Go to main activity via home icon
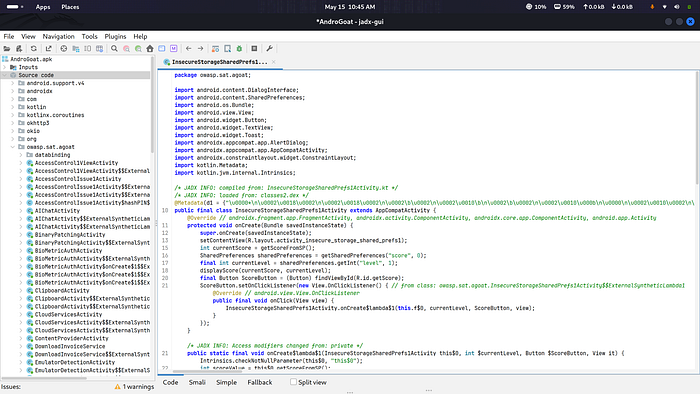The image size is (700, 394). coord(150,49)
